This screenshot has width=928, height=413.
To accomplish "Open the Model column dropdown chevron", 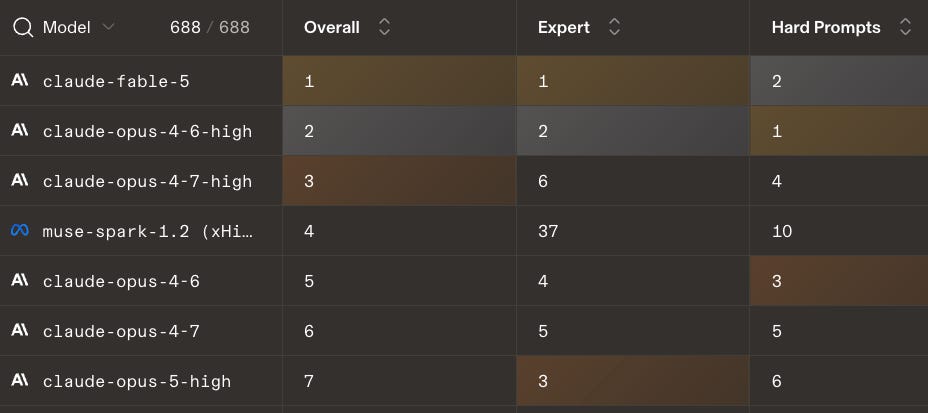I will 108,27.
